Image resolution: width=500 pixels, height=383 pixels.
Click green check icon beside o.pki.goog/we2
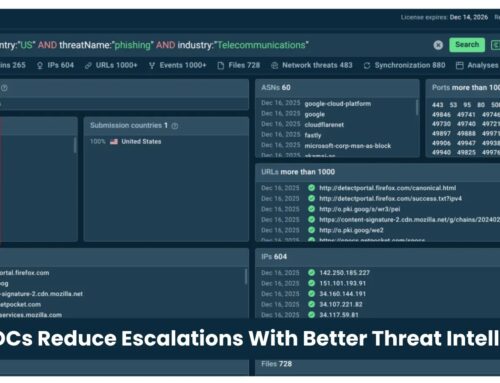click(311, 230)
